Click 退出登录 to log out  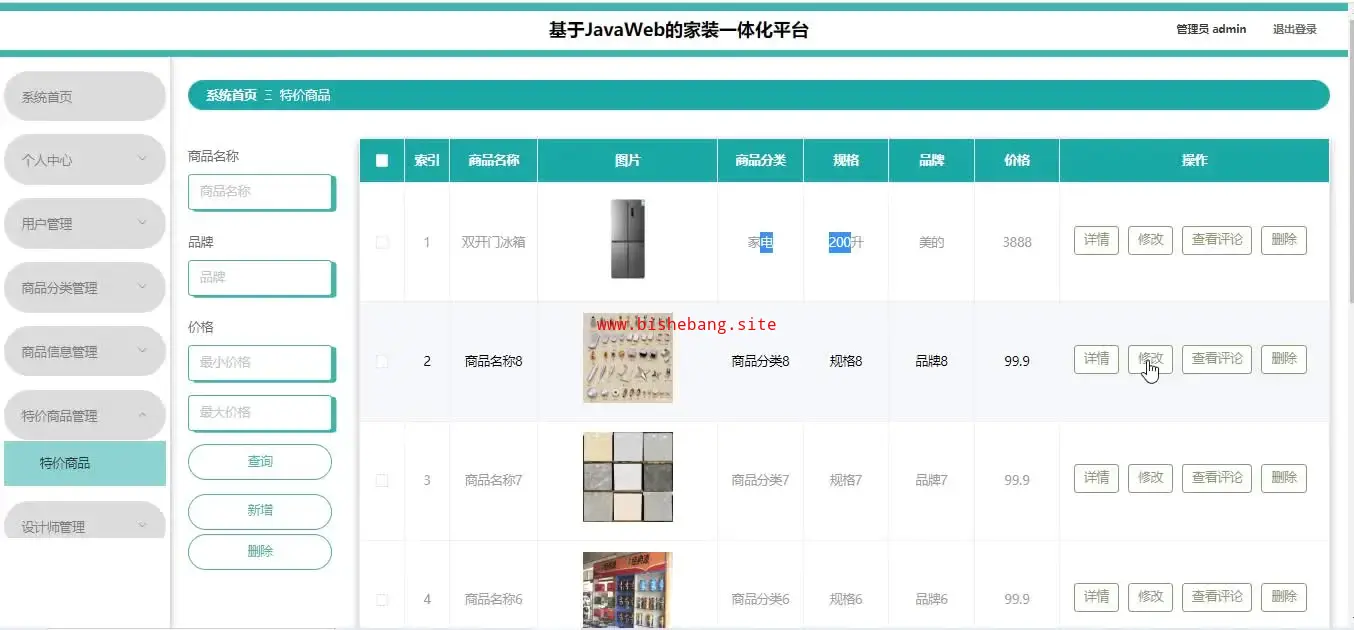tap(1294, 29)
